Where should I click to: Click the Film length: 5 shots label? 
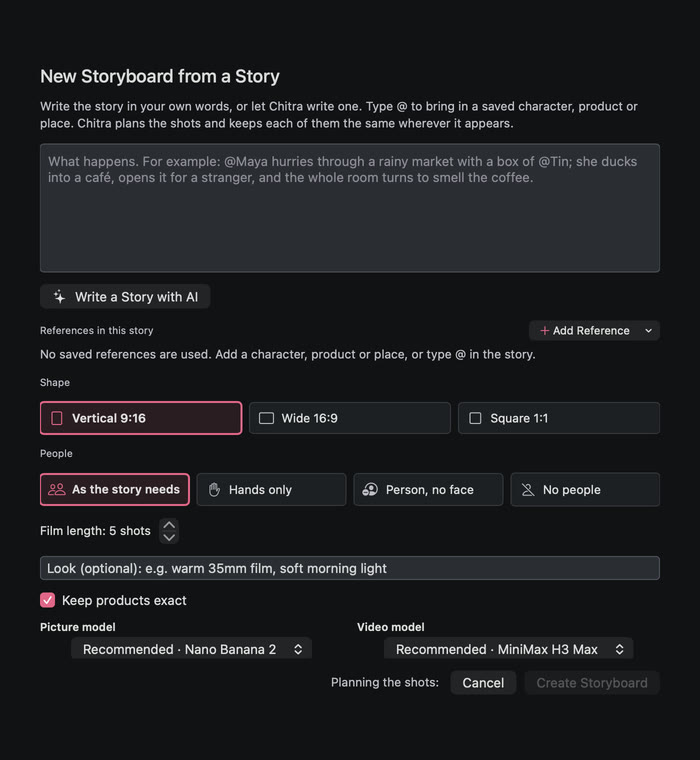coord(95,531)
